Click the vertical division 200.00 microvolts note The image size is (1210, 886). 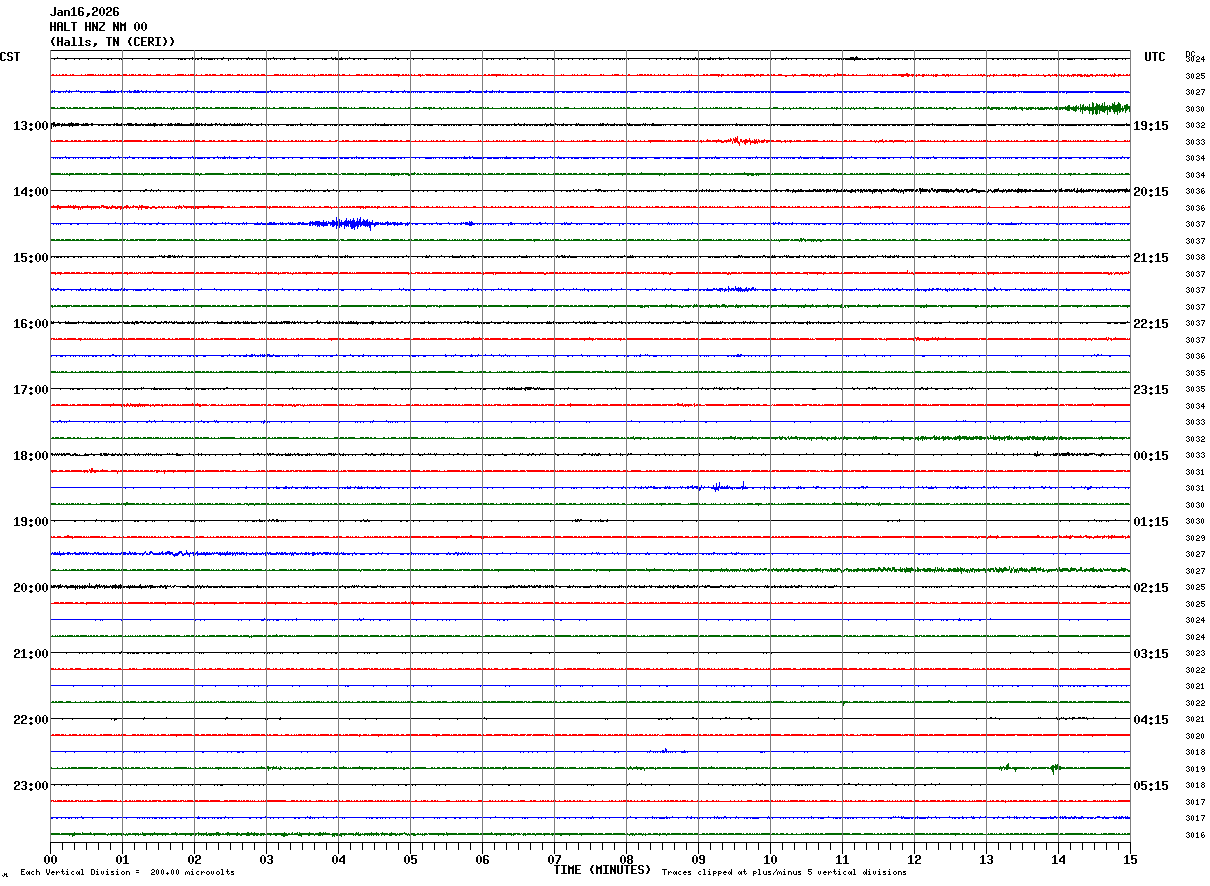[x=127, y=873]
